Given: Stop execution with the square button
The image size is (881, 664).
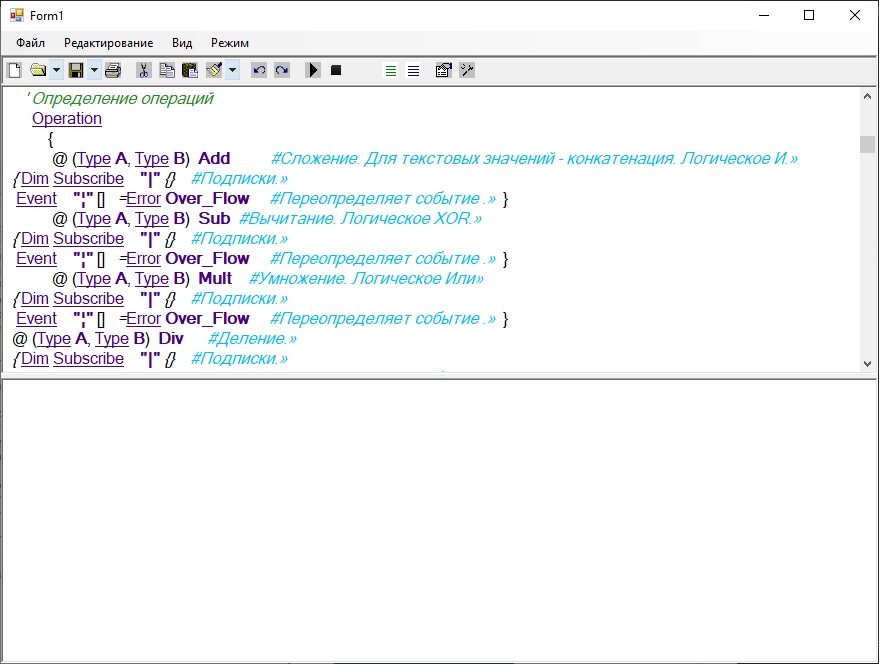Looking at the screenshot, I should click(x=336, y=70).
